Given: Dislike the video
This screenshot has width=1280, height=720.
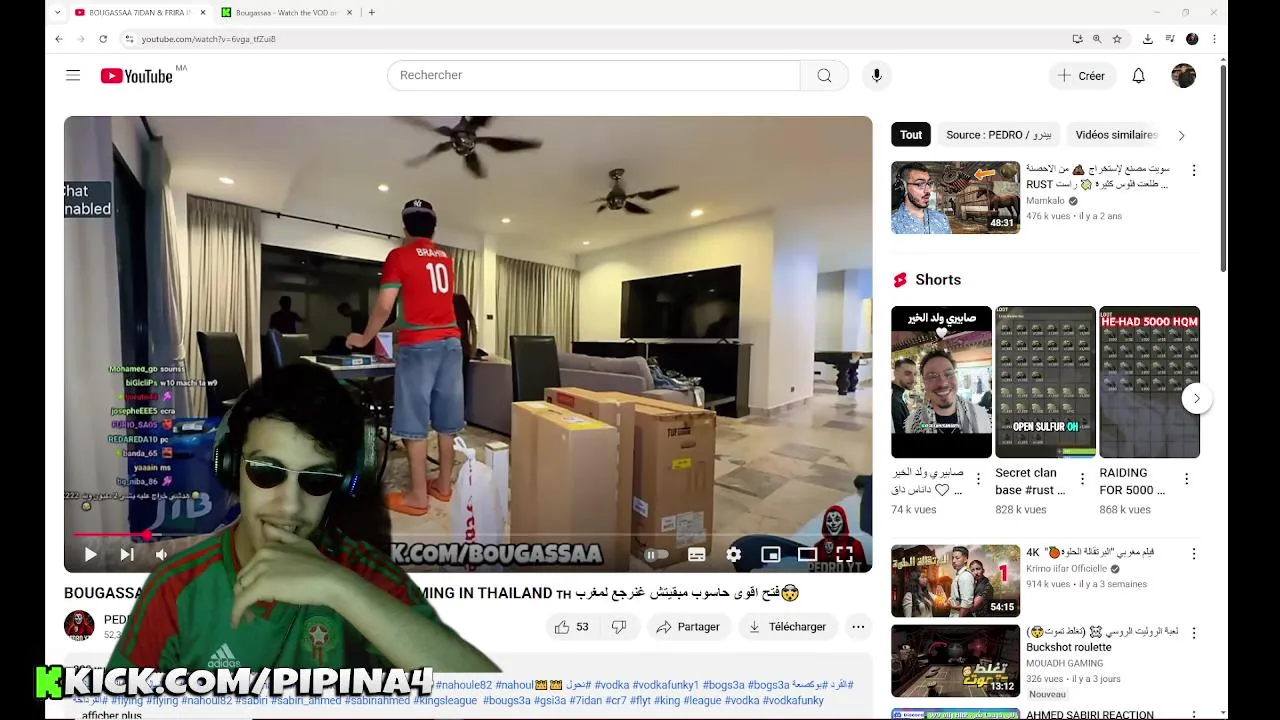Looking at the screenshot, I should pos(619,627).
